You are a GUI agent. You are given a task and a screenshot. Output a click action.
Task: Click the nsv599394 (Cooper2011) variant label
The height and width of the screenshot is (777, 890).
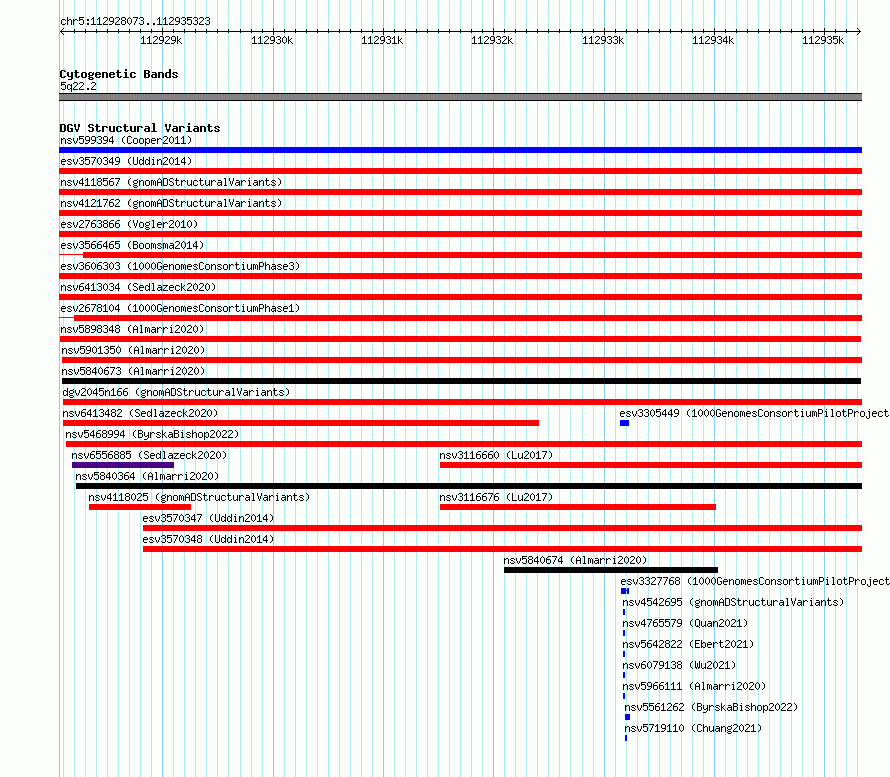point(126,140)
